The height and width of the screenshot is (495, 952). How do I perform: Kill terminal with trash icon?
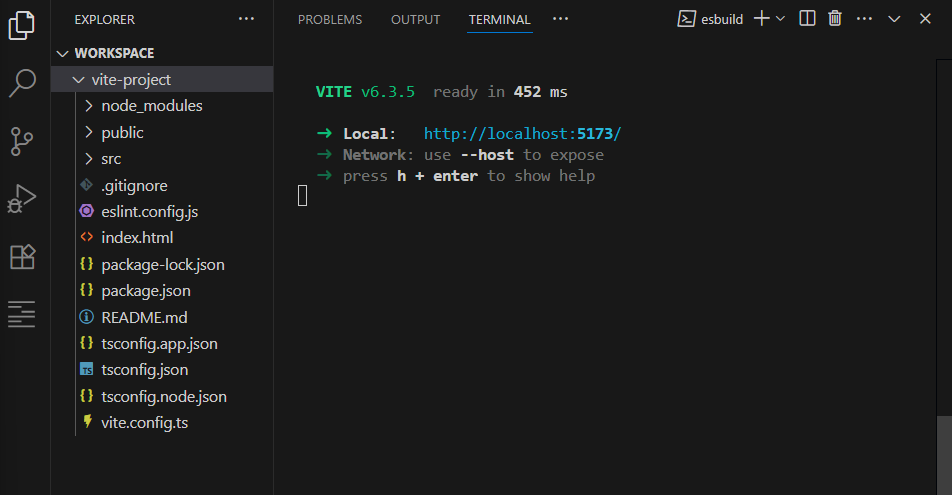click(835, 19)
